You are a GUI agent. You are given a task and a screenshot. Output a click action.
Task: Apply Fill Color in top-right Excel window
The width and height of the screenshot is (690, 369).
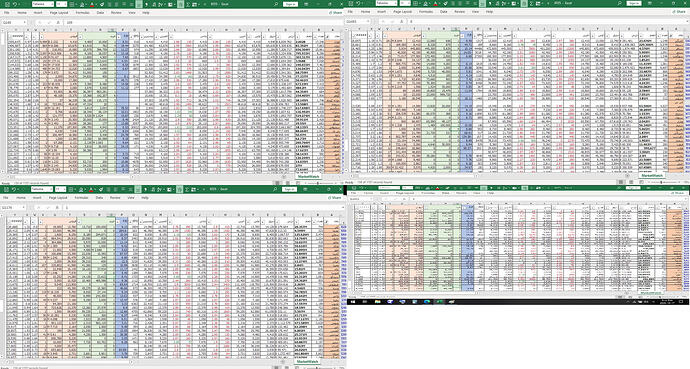click(425, 3)
